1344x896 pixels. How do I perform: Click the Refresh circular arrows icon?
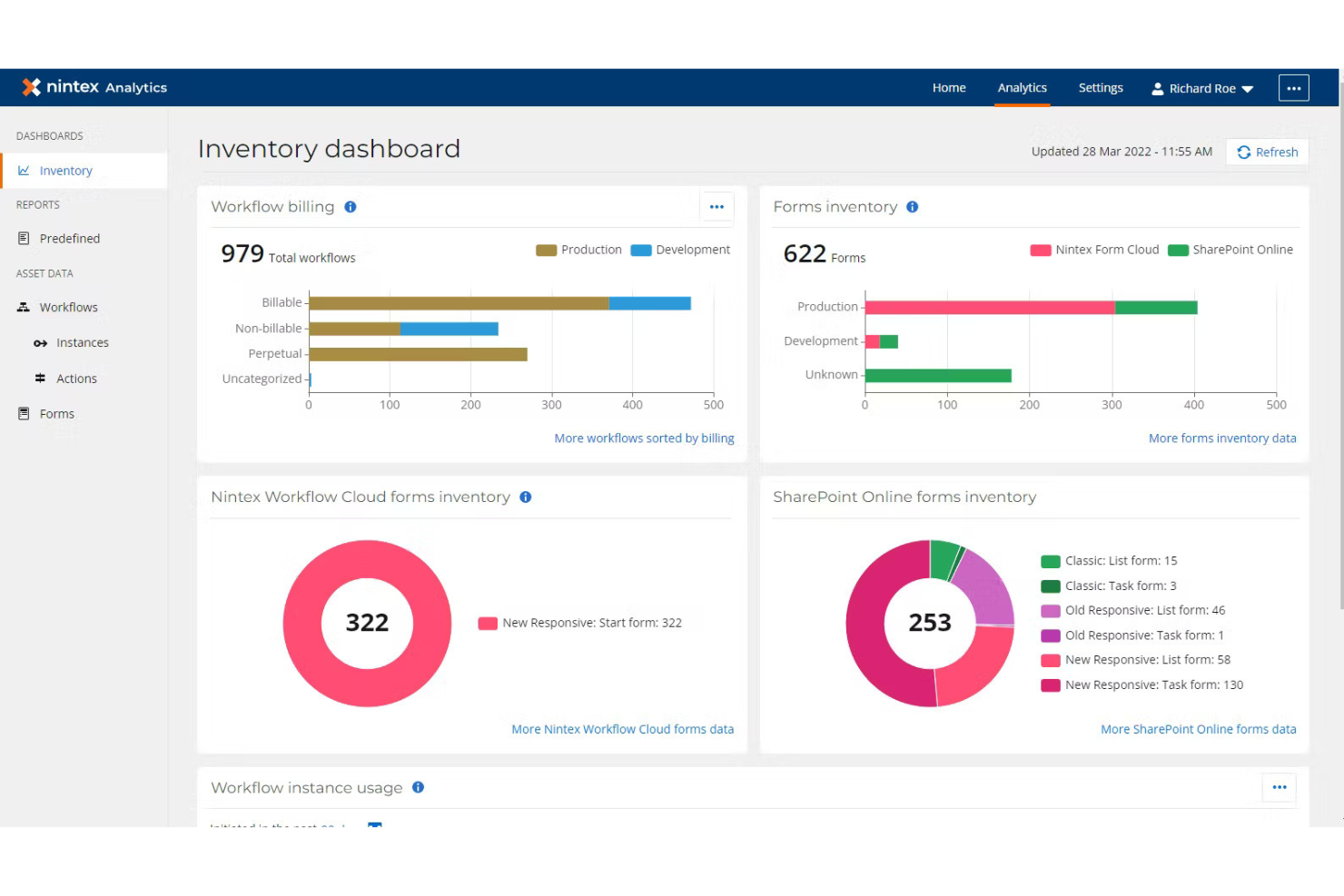click(1244, 153)
